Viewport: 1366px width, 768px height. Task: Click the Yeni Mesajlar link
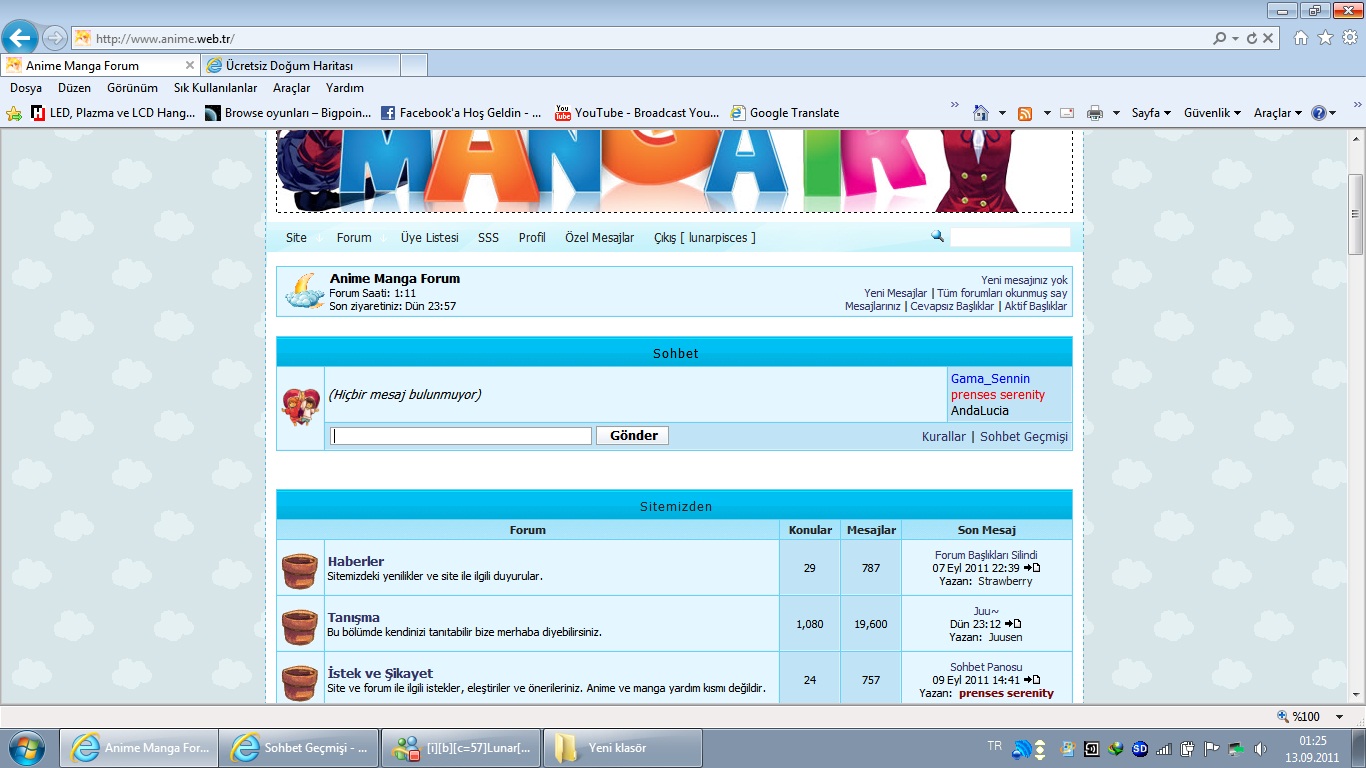[x=896, y=293]
